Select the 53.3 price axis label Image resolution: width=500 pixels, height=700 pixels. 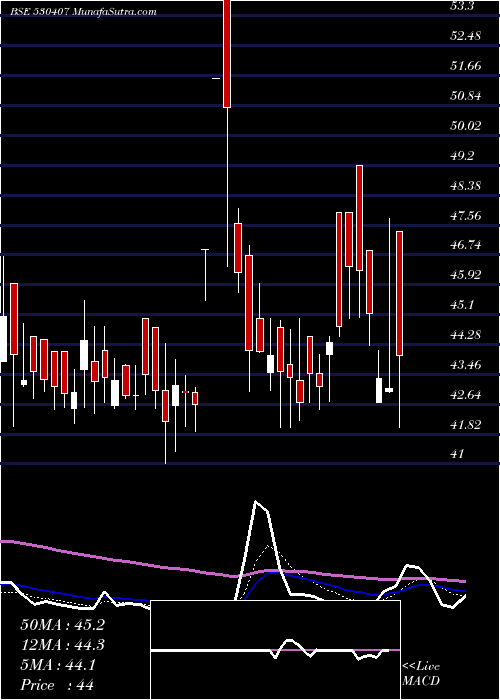464,6
